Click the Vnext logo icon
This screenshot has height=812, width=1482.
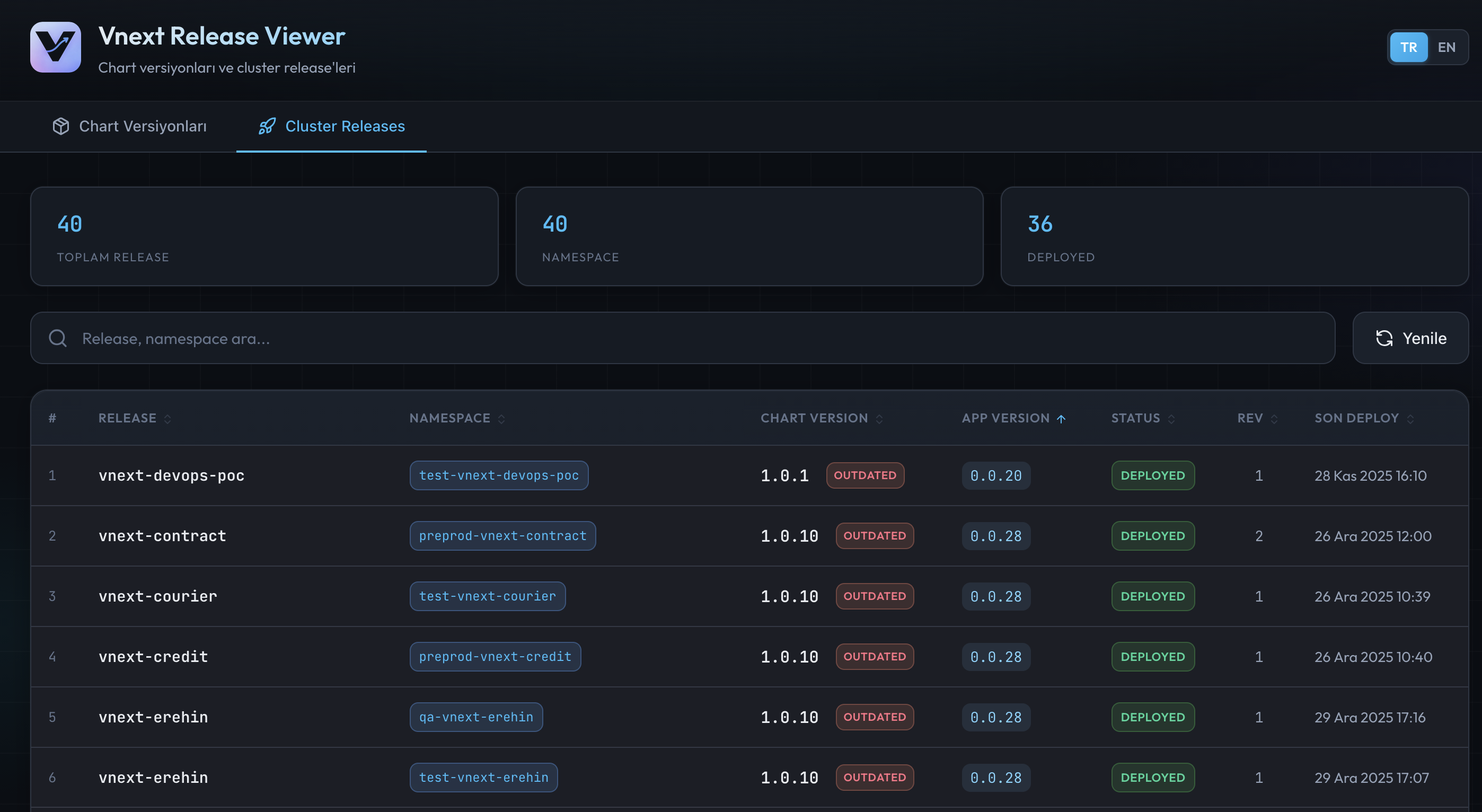[x=55, y=47]
